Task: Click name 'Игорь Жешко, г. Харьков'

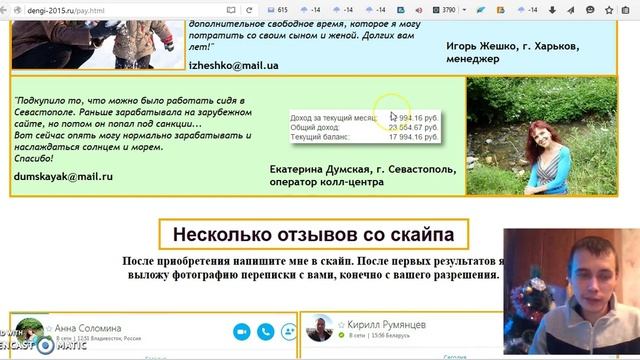Action: coord(513,46)
